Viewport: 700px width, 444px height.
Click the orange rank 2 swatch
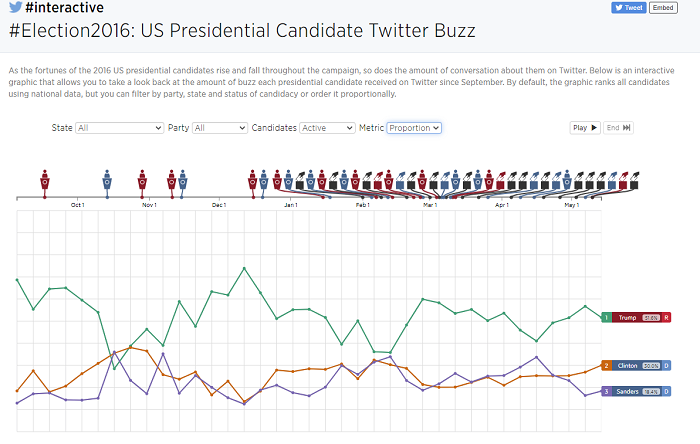point(606,366)
